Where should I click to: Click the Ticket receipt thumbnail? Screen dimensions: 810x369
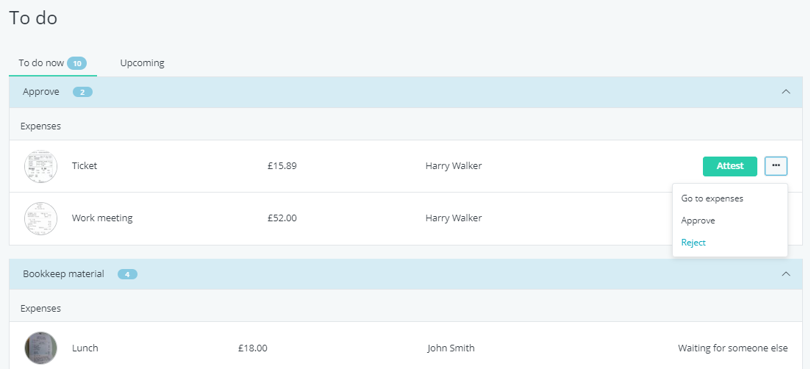pyautogui.click(x=41, y=166)
